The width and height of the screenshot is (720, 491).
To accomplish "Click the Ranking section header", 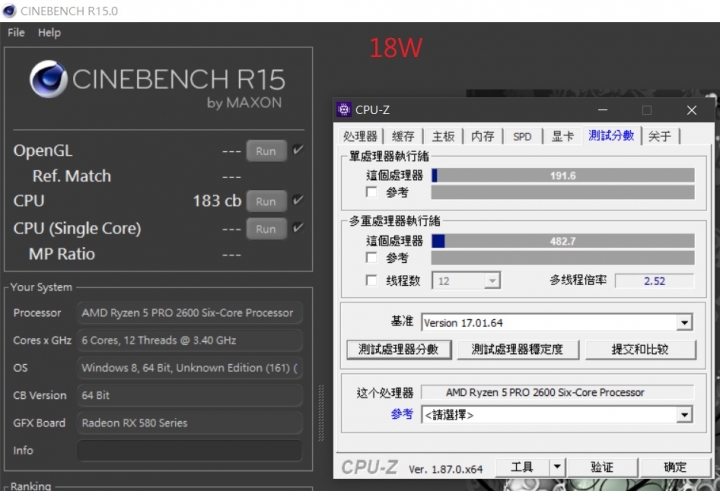I will pos(31,485).
